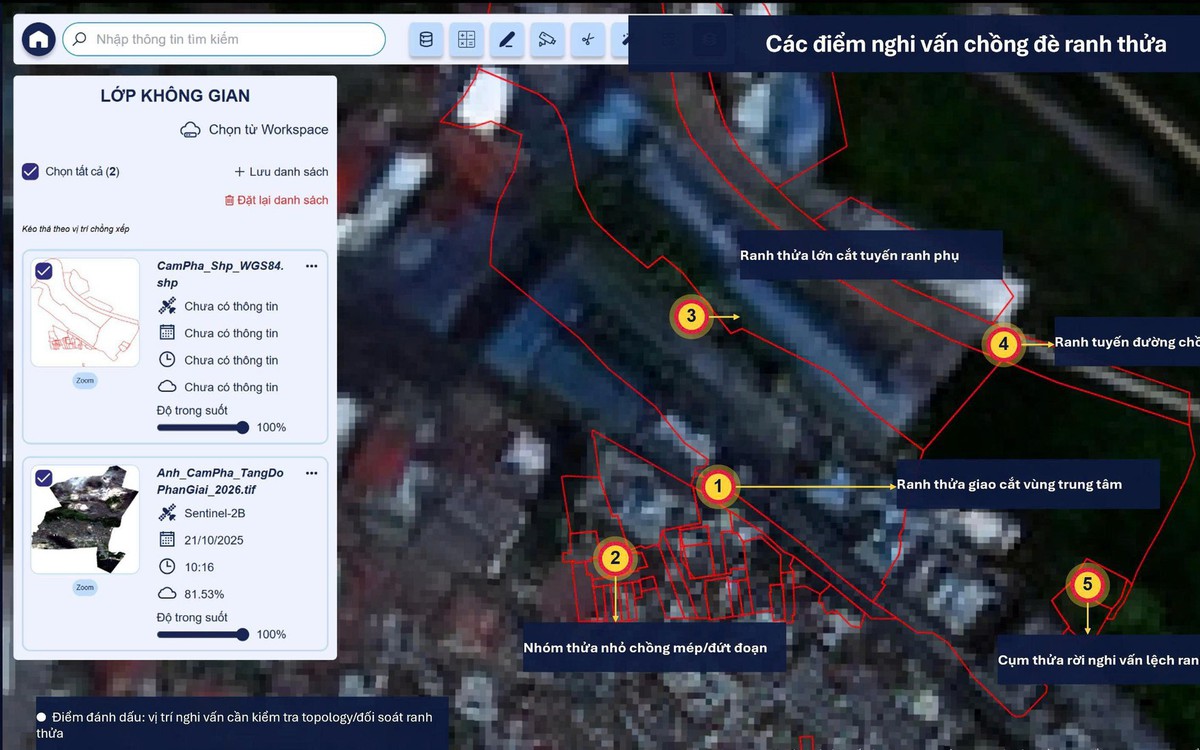Open the Sentinel satellite image thumbnail preview
Screen dimensions: 1200x750
tap(85, 520)
